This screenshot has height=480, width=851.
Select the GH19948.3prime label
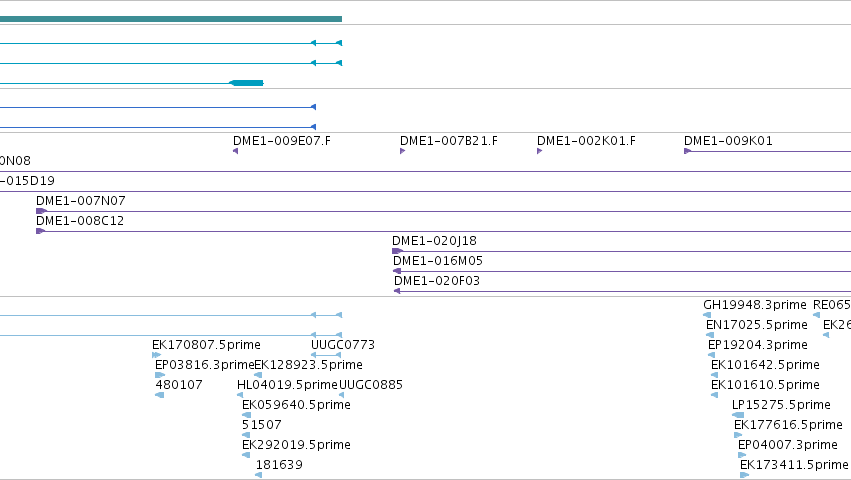[755, 305]
